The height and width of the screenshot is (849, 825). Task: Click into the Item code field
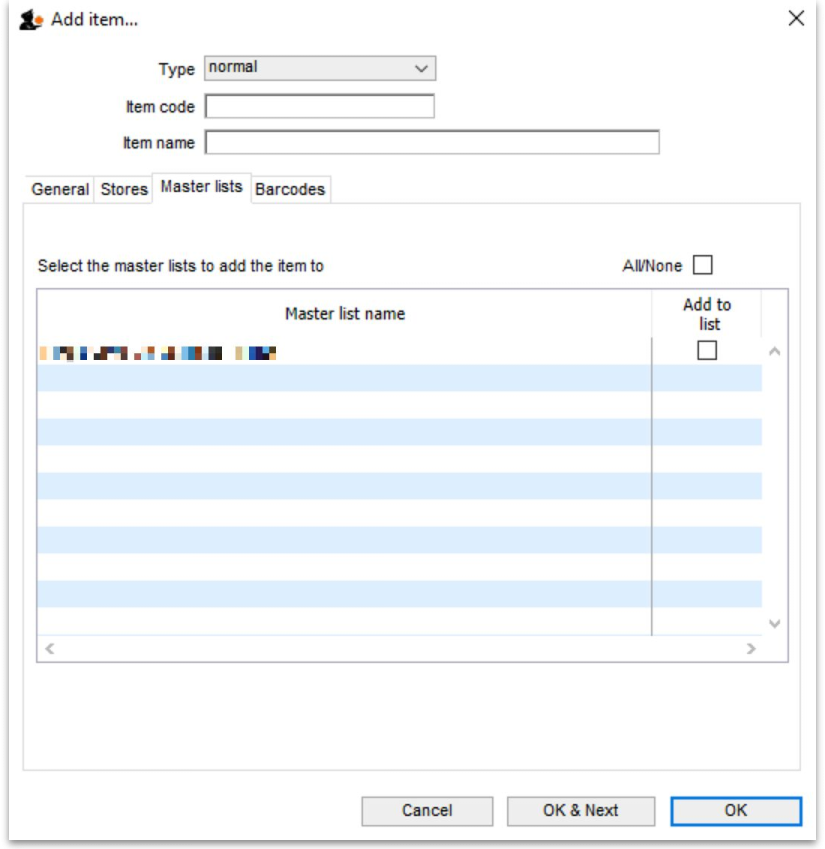click(x=320, y=106)
